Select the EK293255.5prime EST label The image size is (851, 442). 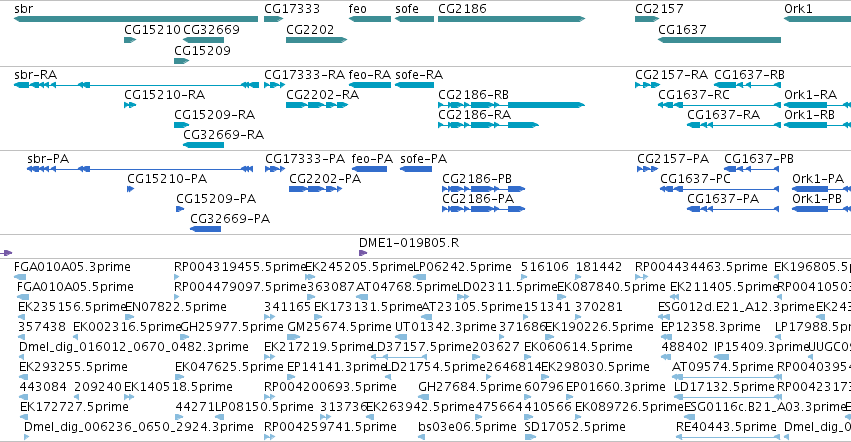click(73, 367)
